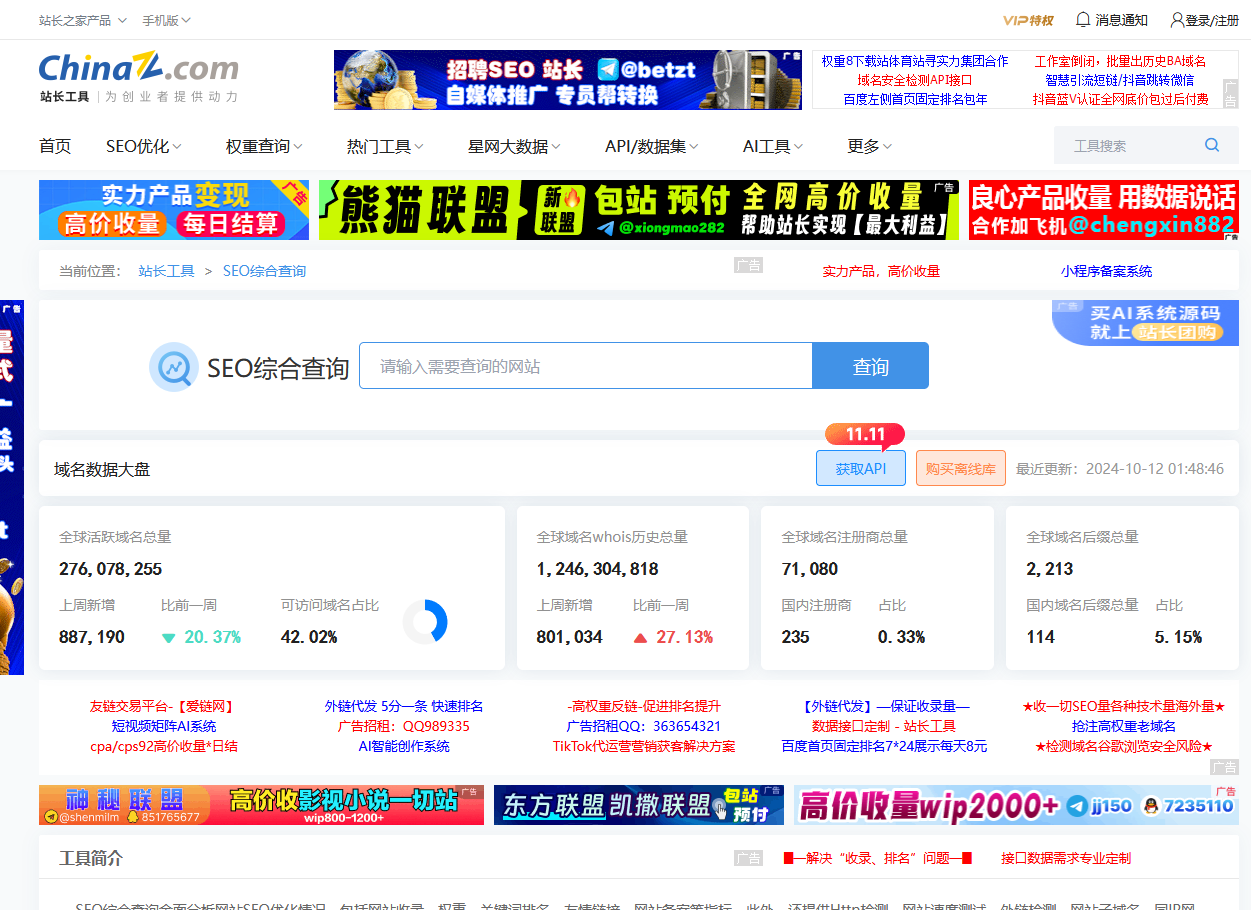1251x910 pixels.
Task: Click the red up arrow beside 27.13%
Action: [641, 638]
